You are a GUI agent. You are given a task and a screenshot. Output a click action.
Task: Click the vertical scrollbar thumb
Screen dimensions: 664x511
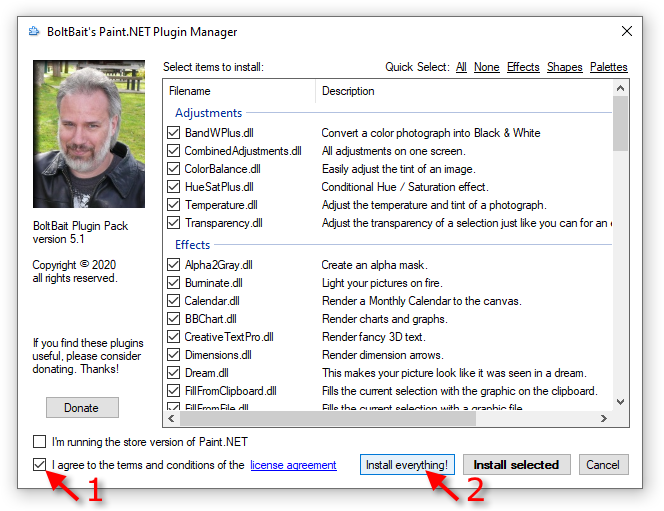620,124
